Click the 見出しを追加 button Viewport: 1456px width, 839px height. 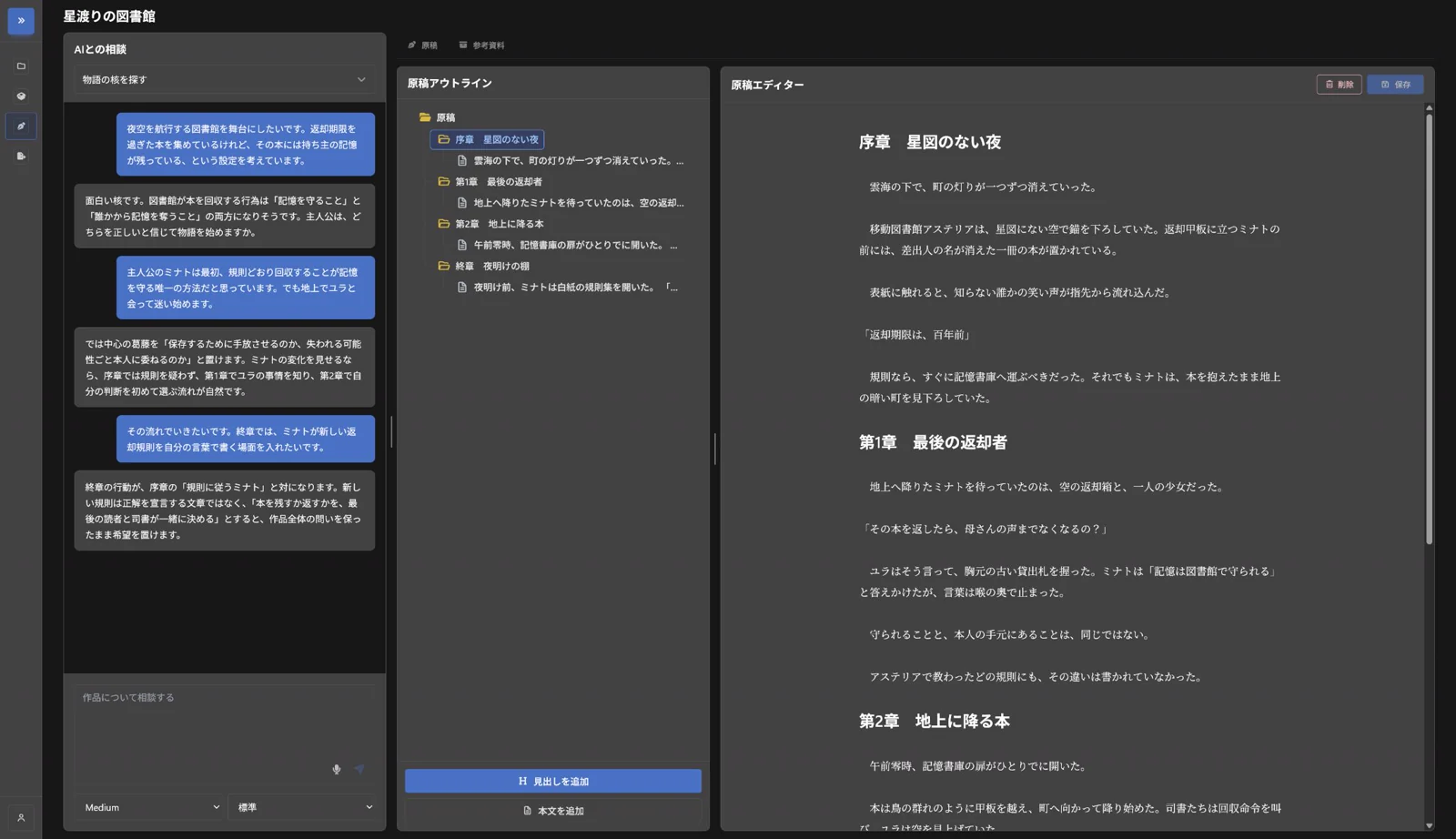(553, 781)
